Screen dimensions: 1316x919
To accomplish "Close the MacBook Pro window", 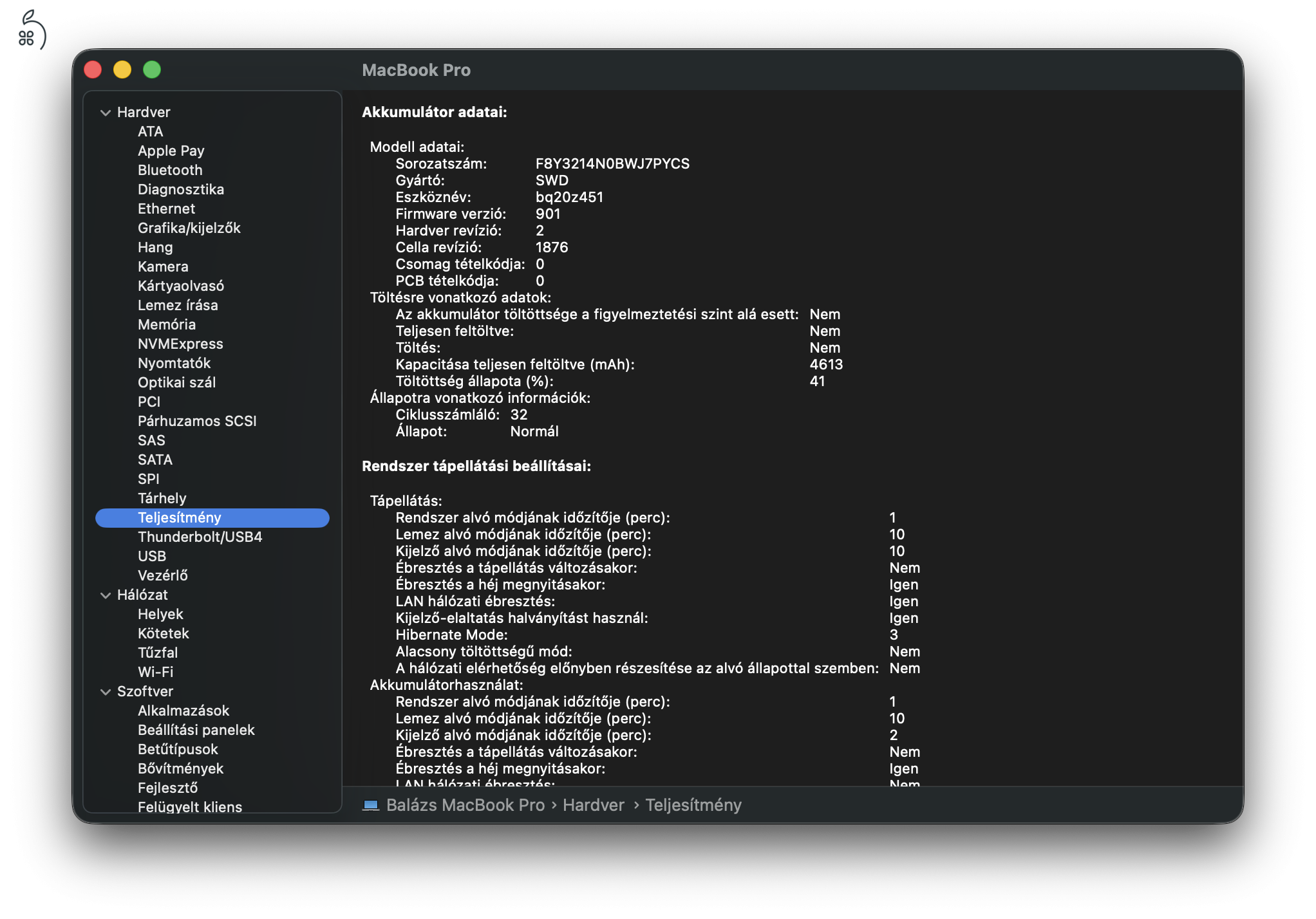I will tap(93, 70).
